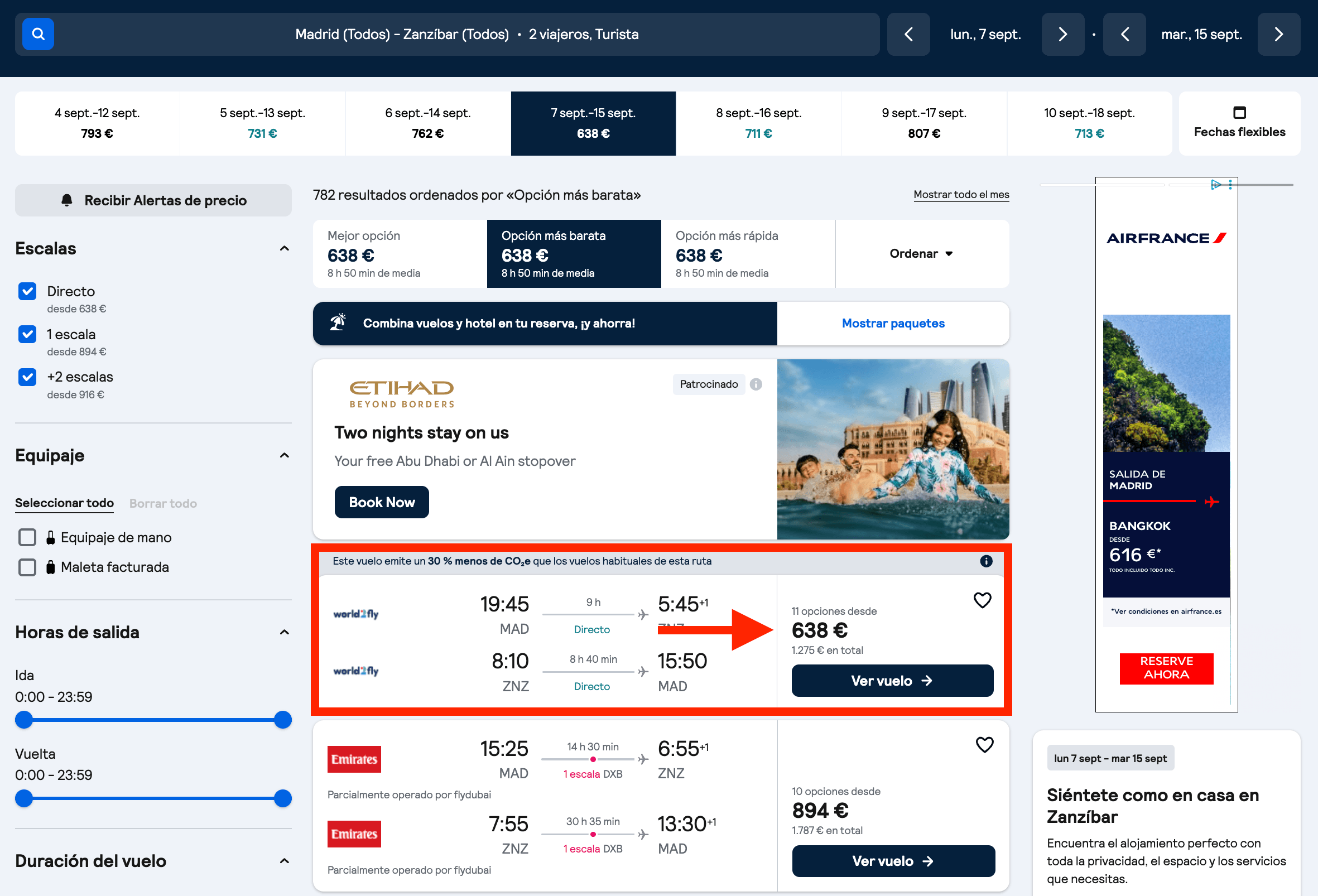Click the Ida slider left handle
Screen dimensions: 1318x896
(x=24, y=720)
